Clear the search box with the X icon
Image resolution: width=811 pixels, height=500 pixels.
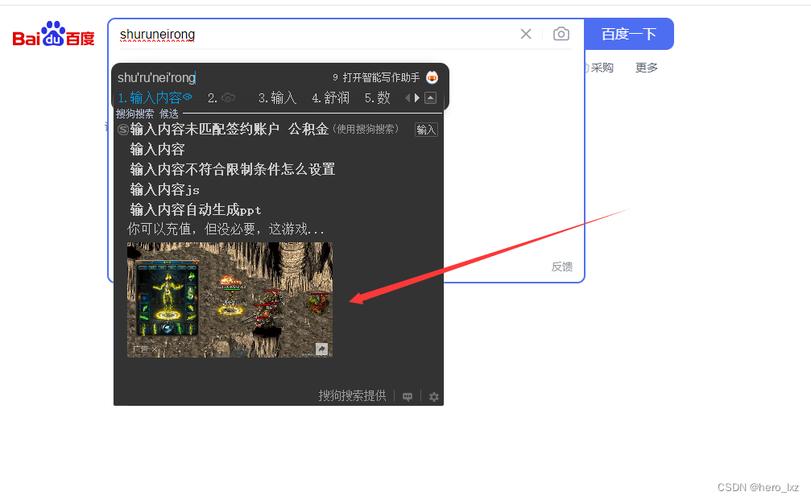coord(525,34)
